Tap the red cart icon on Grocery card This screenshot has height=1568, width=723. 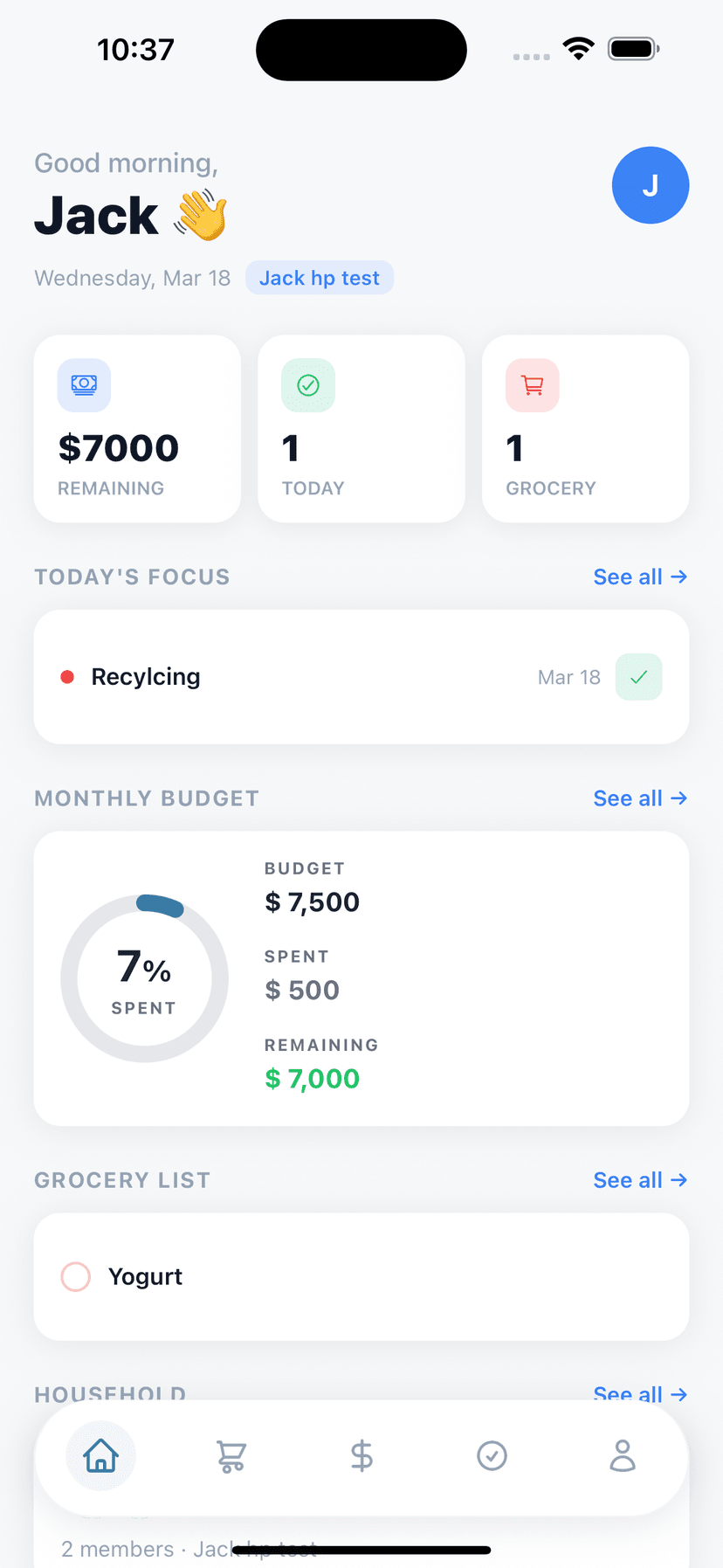(532, 385)
